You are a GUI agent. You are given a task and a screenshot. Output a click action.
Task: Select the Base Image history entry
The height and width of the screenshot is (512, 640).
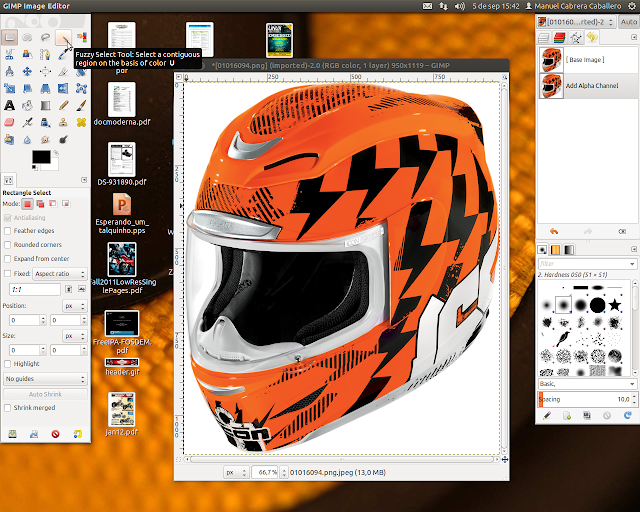click(588, 60)
